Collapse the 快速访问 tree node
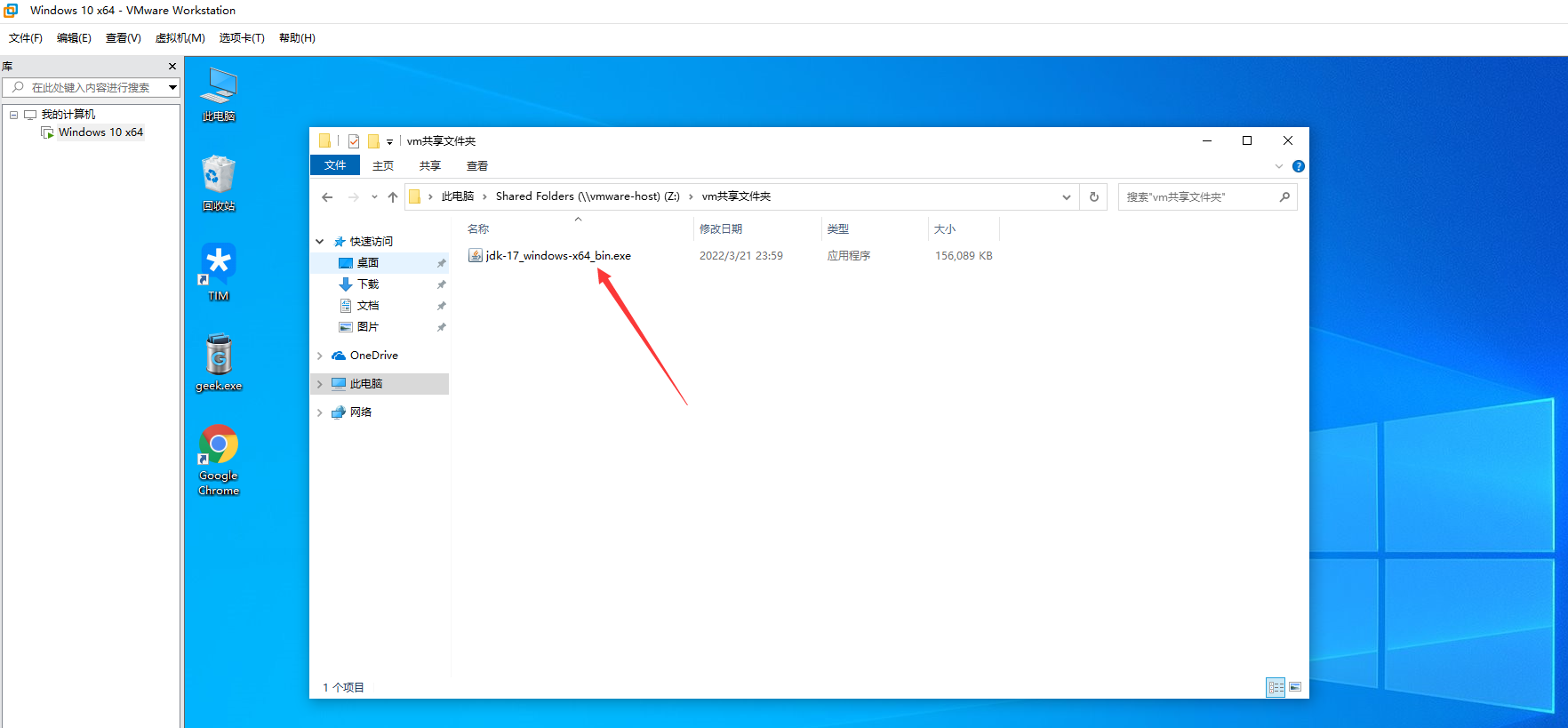 coord(320,242)
